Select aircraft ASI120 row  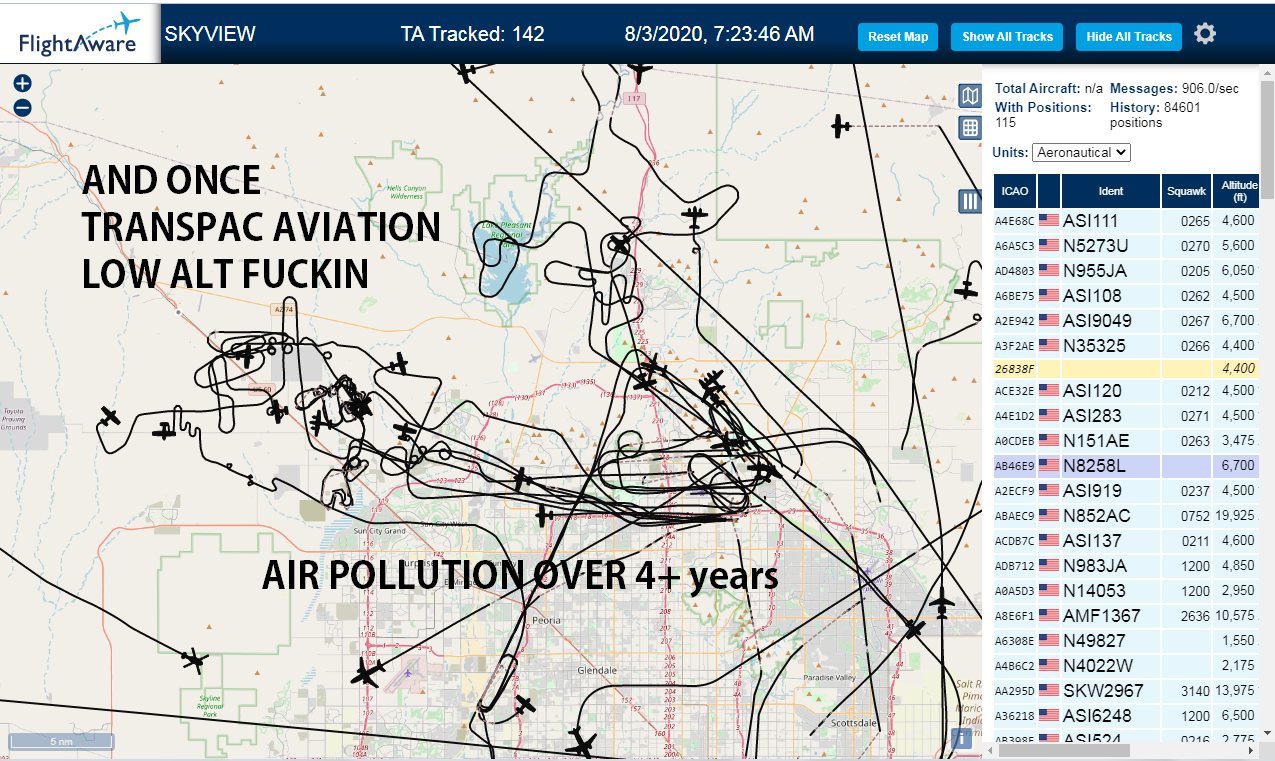pos(1126,391)
